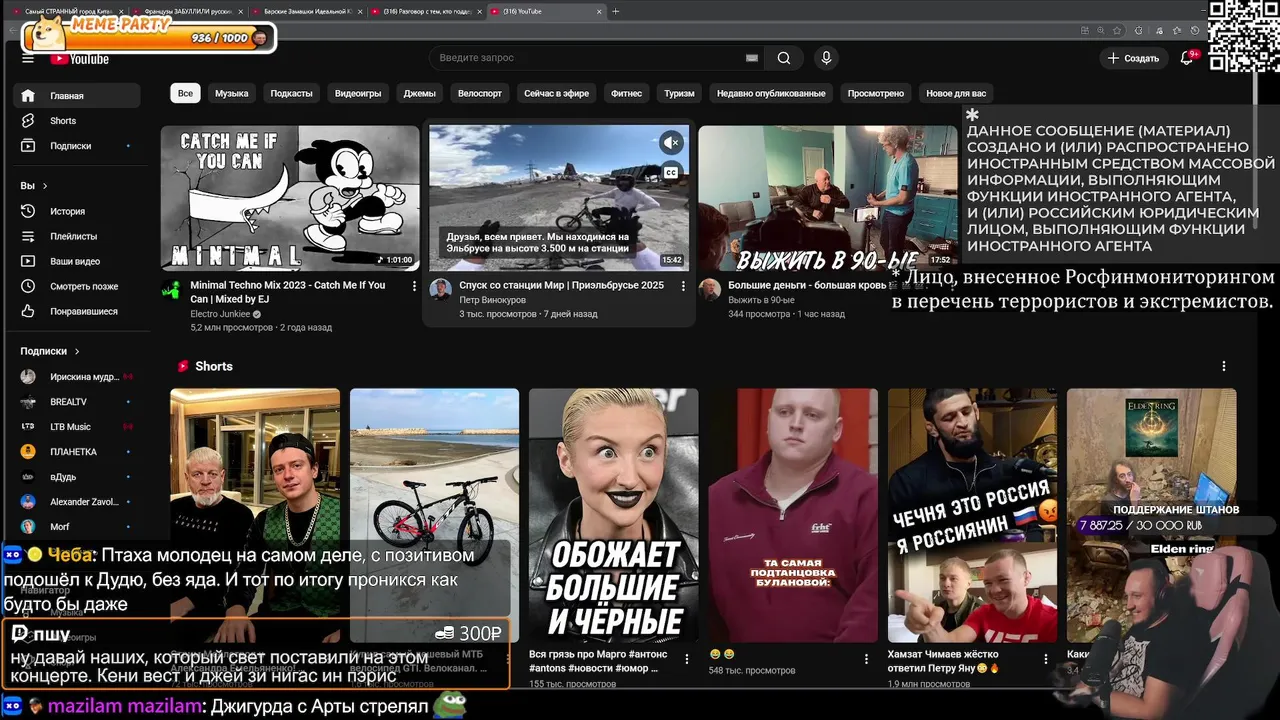Select the Музыка filter chip
The height and width of the screenshot is (720, 1280).
(x=231, y=93)
